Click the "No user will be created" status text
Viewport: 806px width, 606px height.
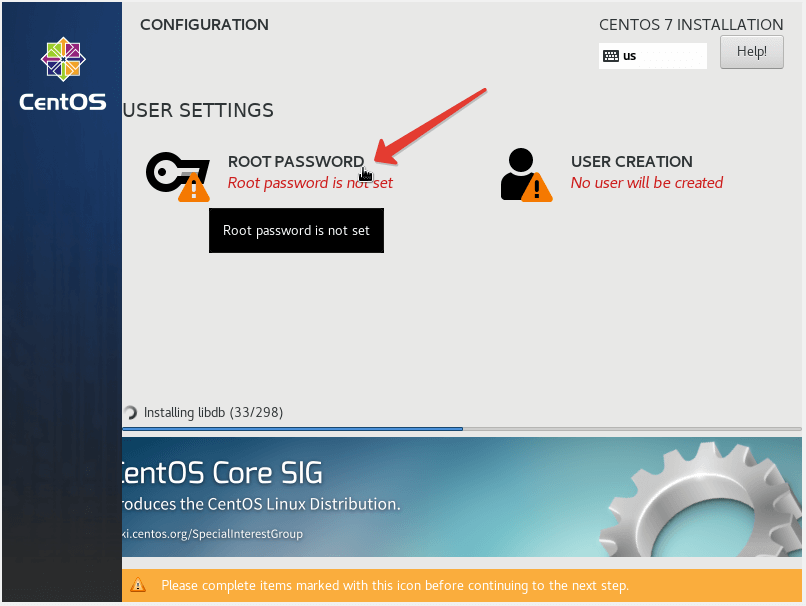pyautogui.click(x=646, y=183)
